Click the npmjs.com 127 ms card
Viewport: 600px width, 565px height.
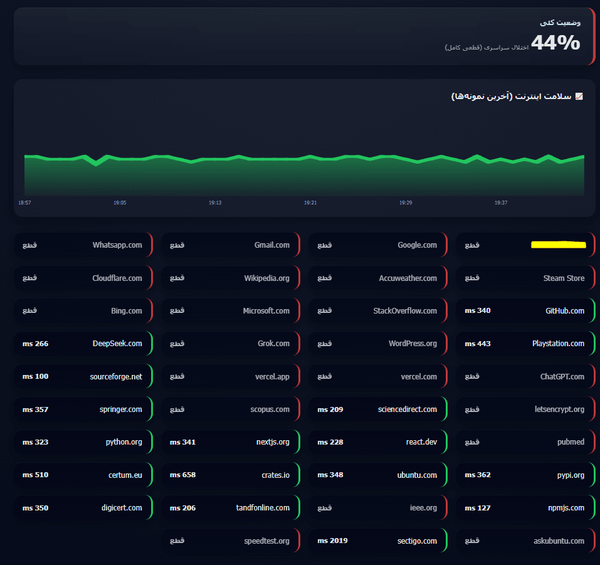(526, 508)
